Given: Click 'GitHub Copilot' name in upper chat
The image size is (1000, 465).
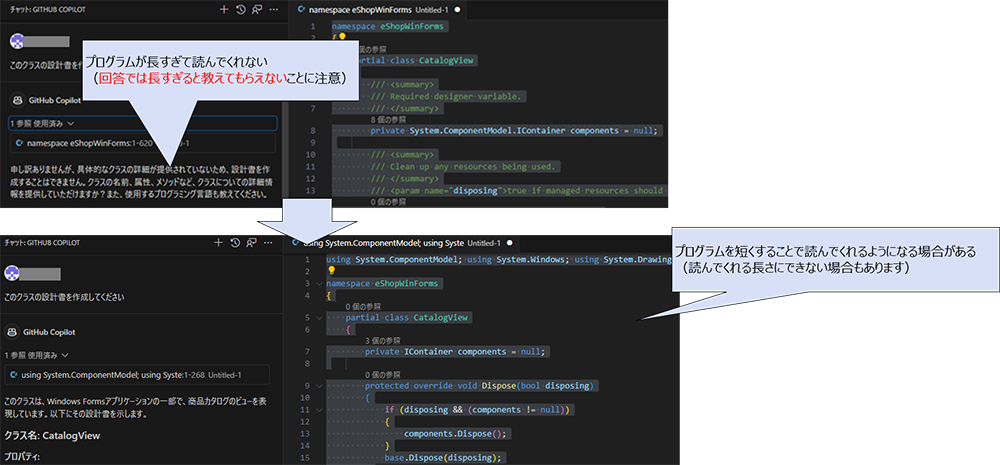Looking at the screenshot, I should click(x=55, y=101).
